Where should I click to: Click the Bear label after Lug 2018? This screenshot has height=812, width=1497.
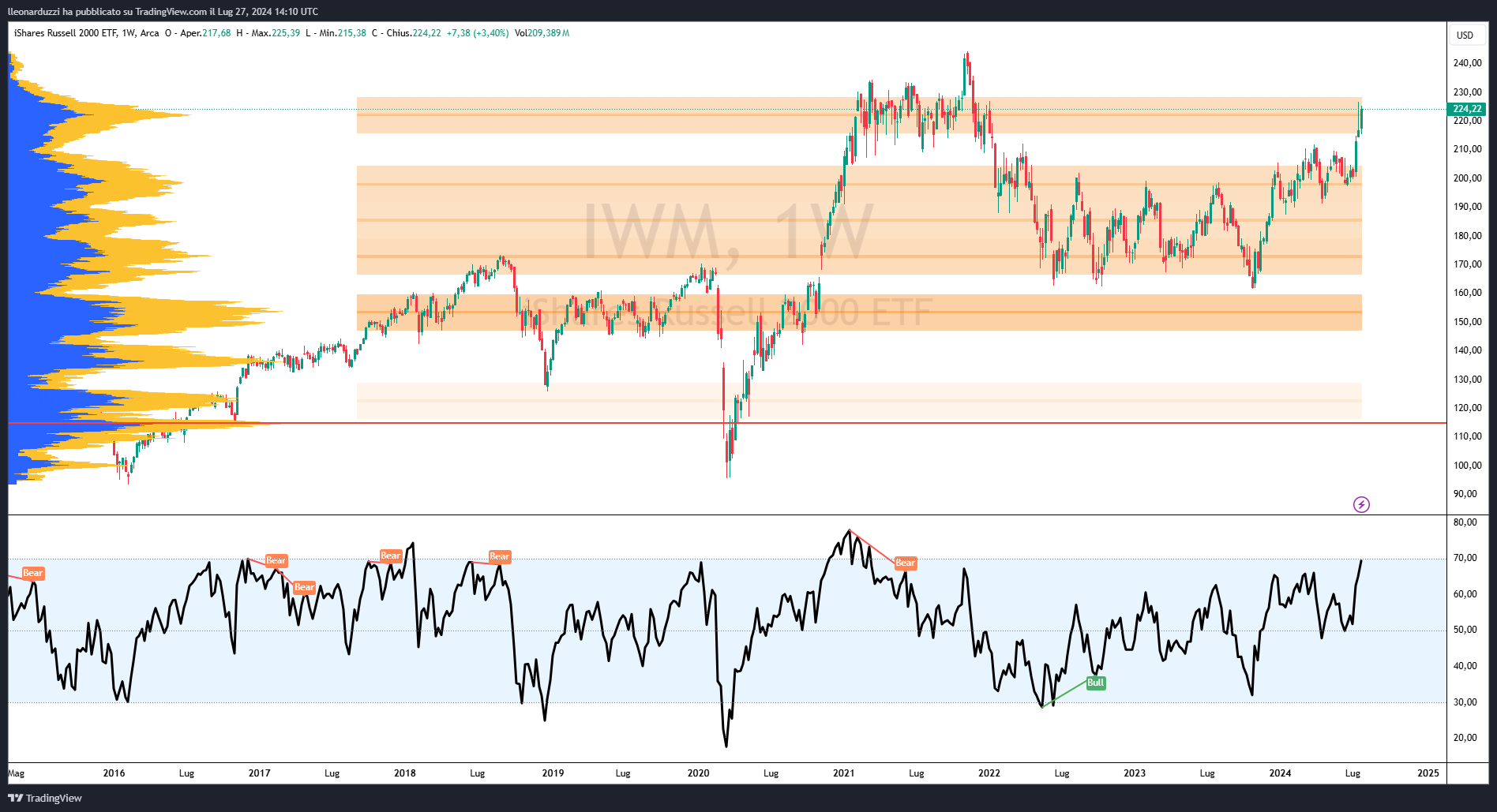[x=500, y=556]
